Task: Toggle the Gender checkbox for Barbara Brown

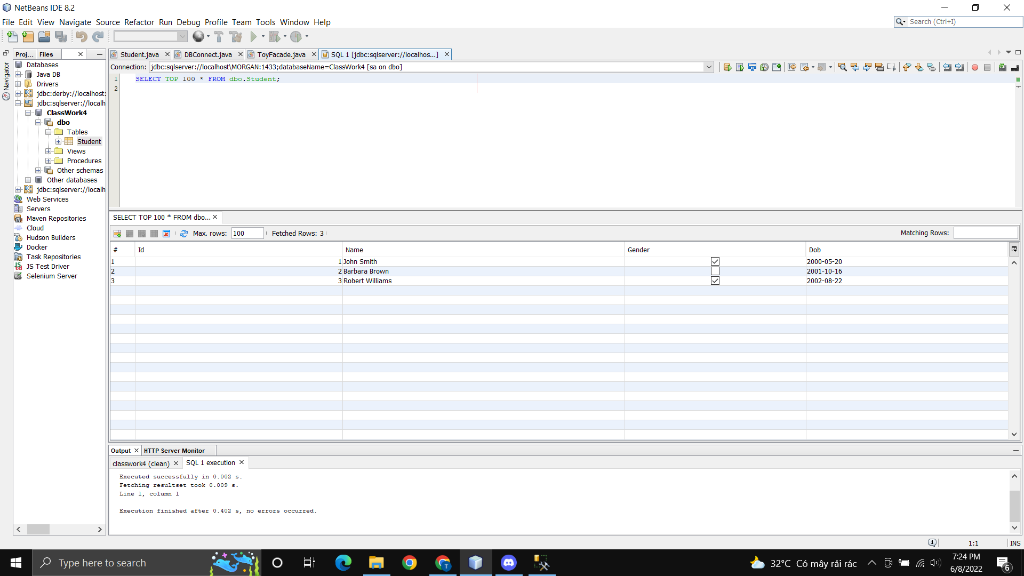Action: click(715, 271)
